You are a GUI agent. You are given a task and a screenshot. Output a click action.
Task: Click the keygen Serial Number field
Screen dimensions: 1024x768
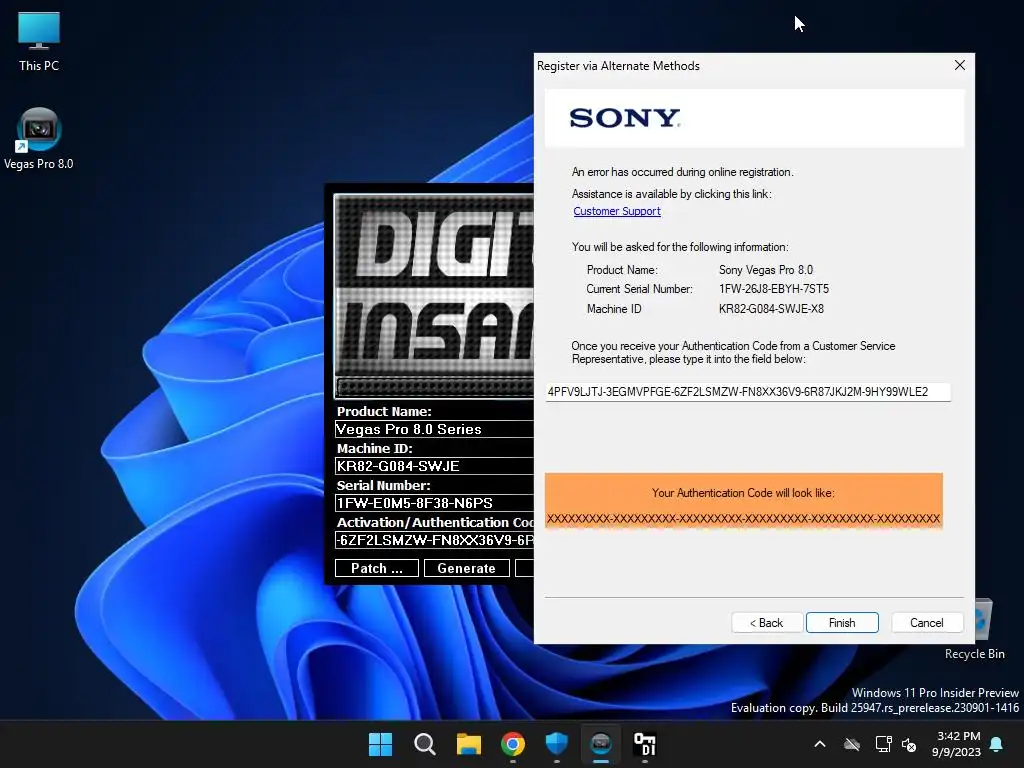click(x=434, y=503)
